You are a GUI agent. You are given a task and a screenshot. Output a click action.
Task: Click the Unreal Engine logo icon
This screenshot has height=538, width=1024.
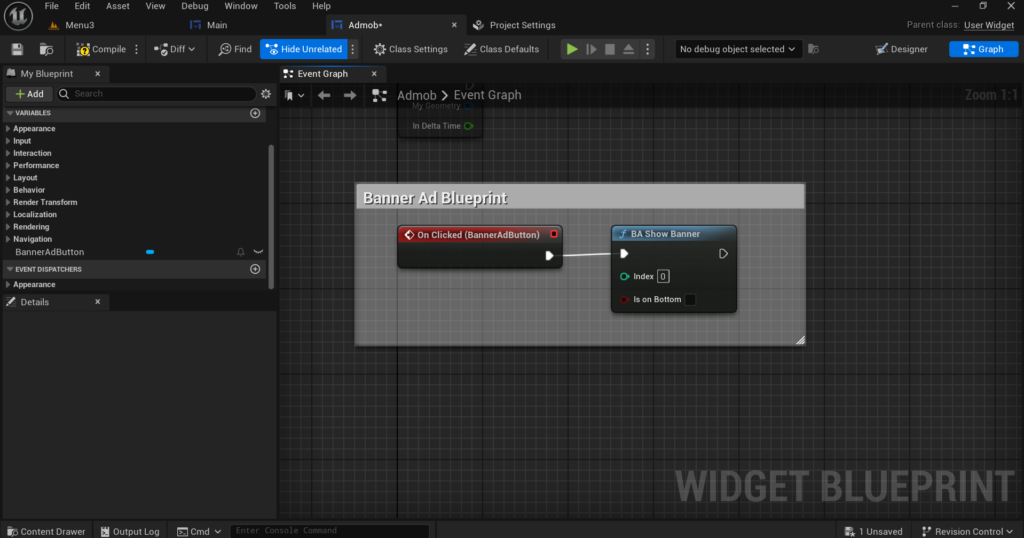tap(18, 16)
